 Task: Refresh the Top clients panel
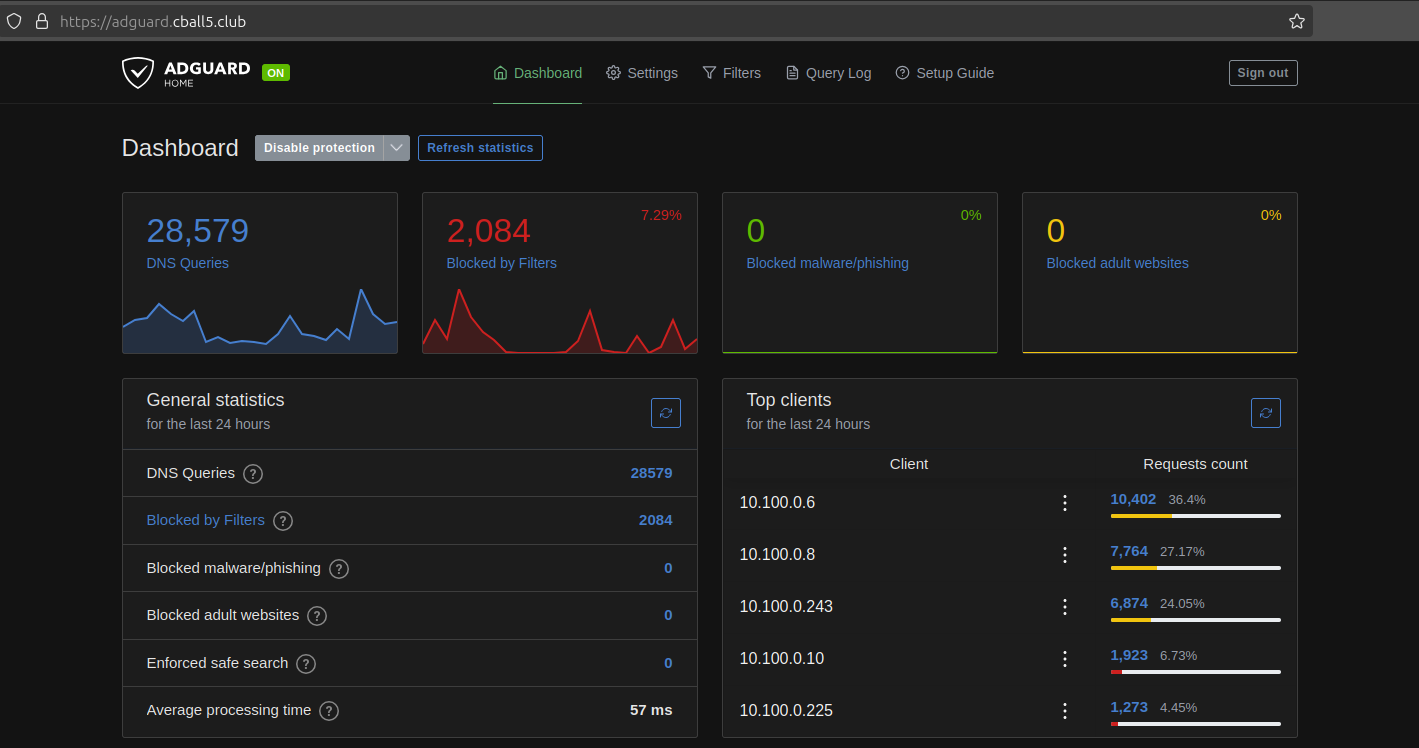(x=1266, y=413)
